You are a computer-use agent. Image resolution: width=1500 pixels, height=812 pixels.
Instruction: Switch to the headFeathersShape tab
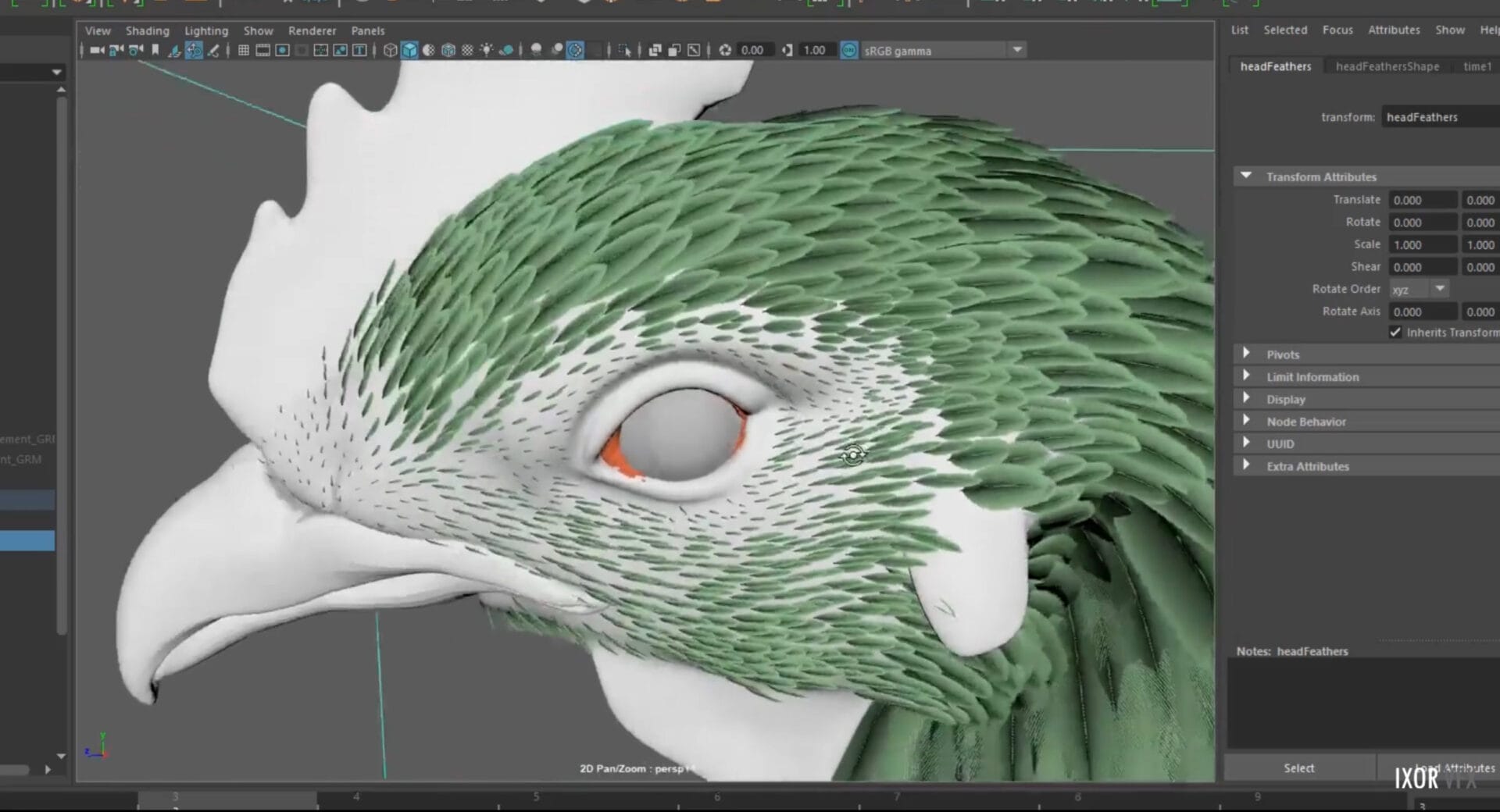1387,66
